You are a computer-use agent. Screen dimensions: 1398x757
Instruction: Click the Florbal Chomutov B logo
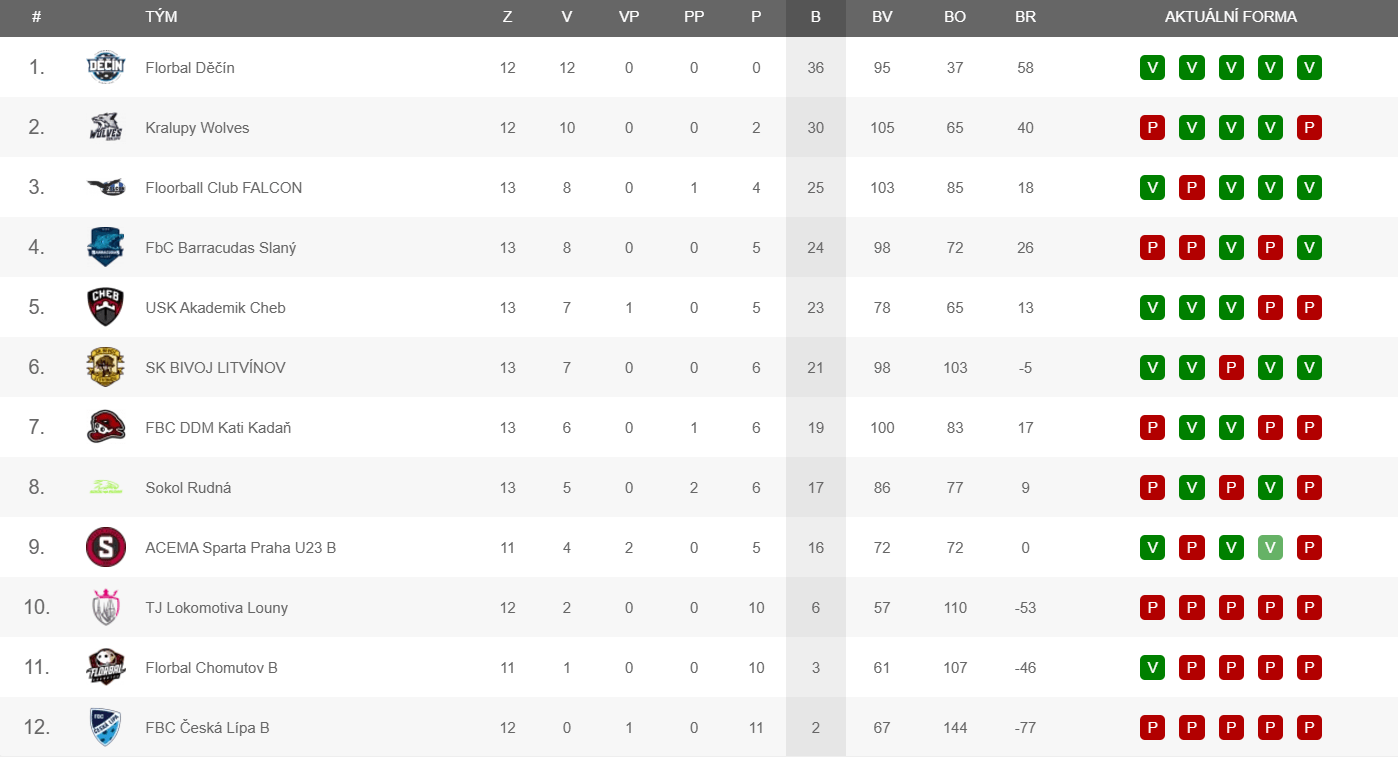105,667
